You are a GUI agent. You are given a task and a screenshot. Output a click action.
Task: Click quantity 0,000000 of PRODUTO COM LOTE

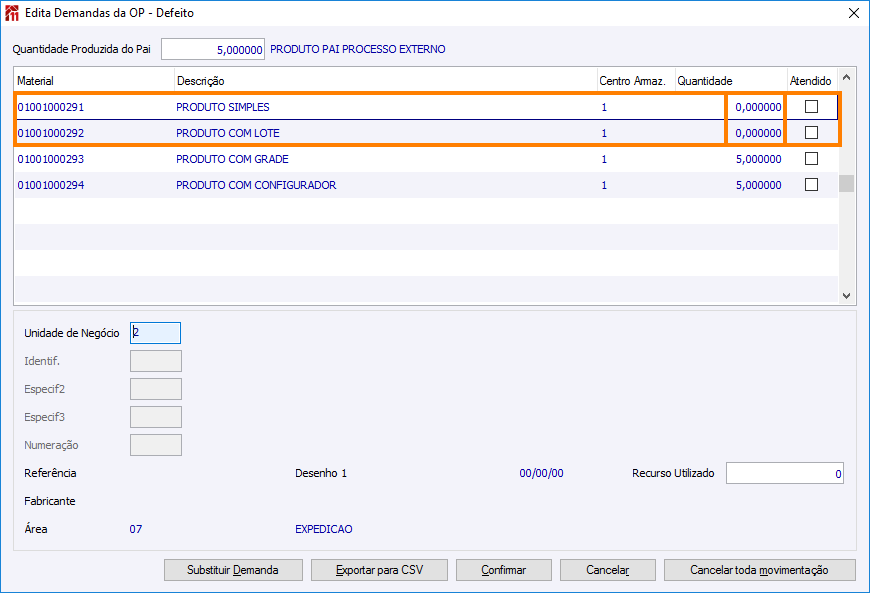(758, 133)
